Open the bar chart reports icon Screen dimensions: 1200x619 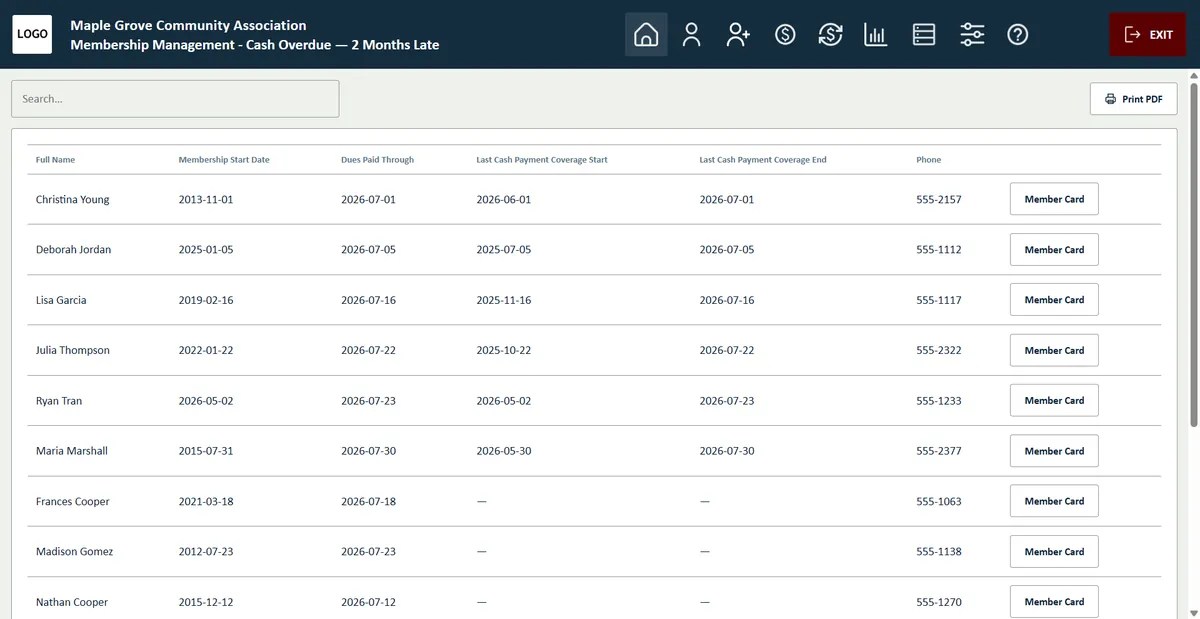pos(876,35)
